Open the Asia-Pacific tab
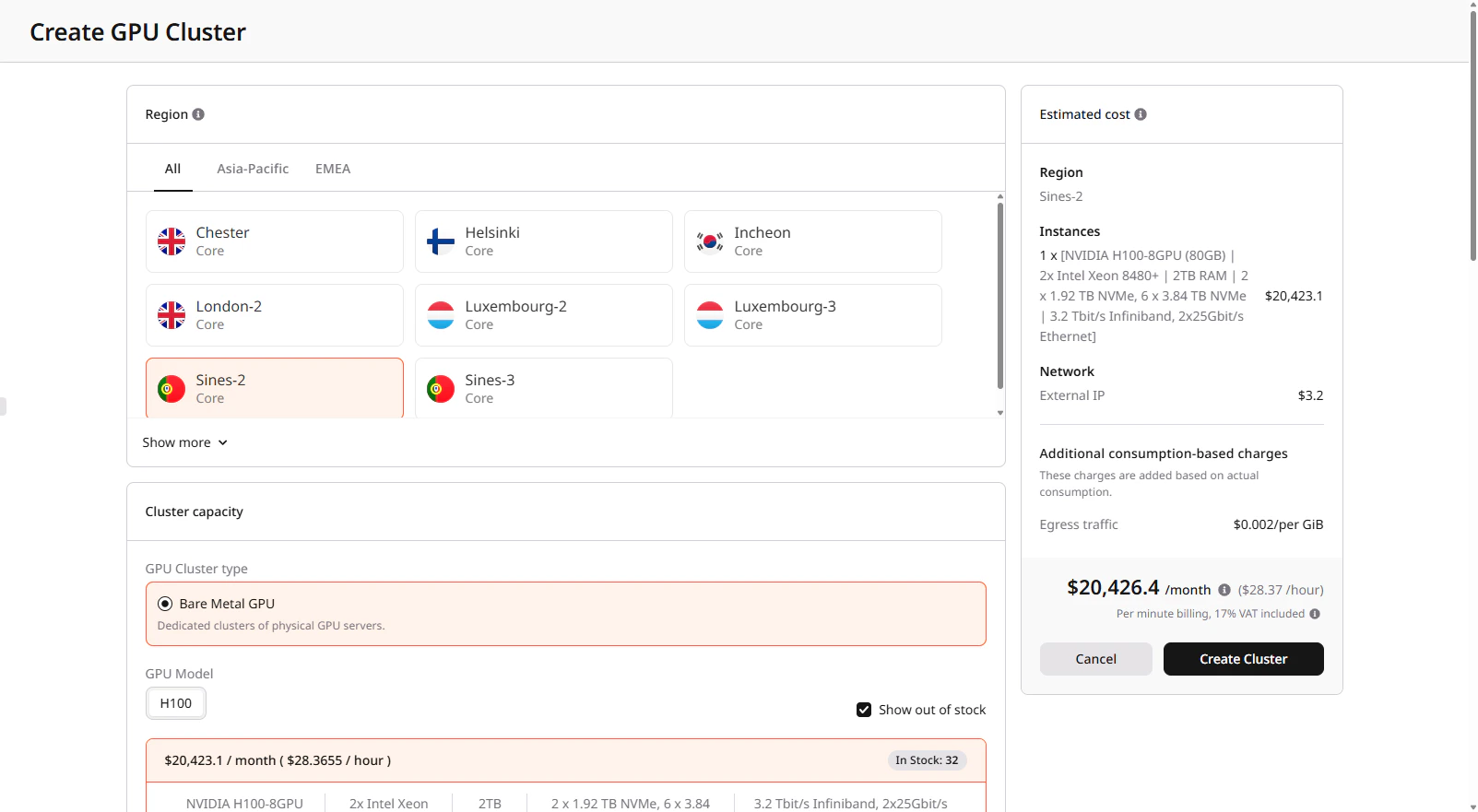The width and height of the screenshot is (1478, 812). pos(253,169)
